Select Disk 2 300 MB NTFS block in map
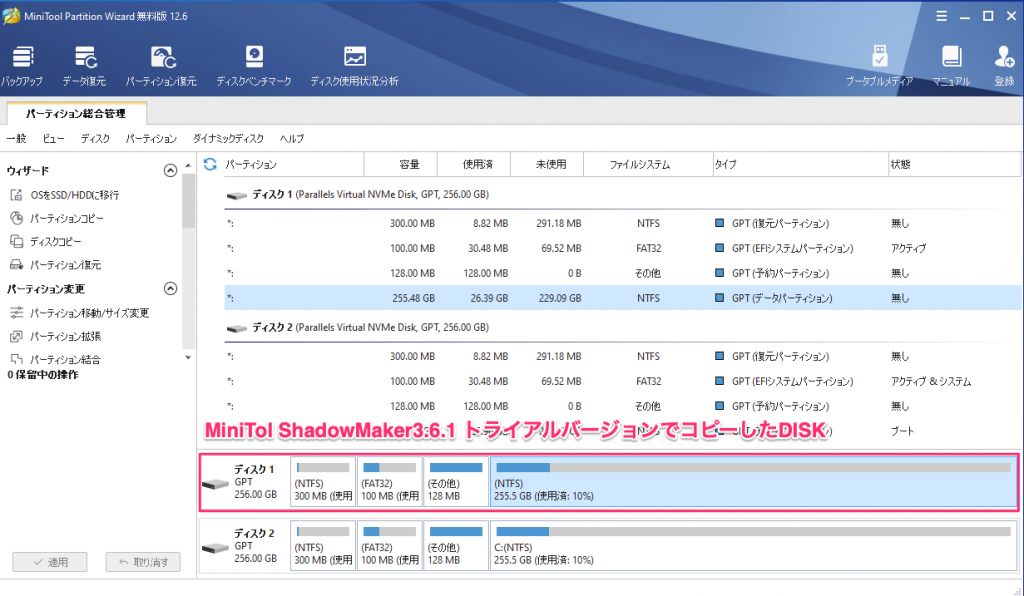The image size is (1024, 596). click(x=323, y=546)
